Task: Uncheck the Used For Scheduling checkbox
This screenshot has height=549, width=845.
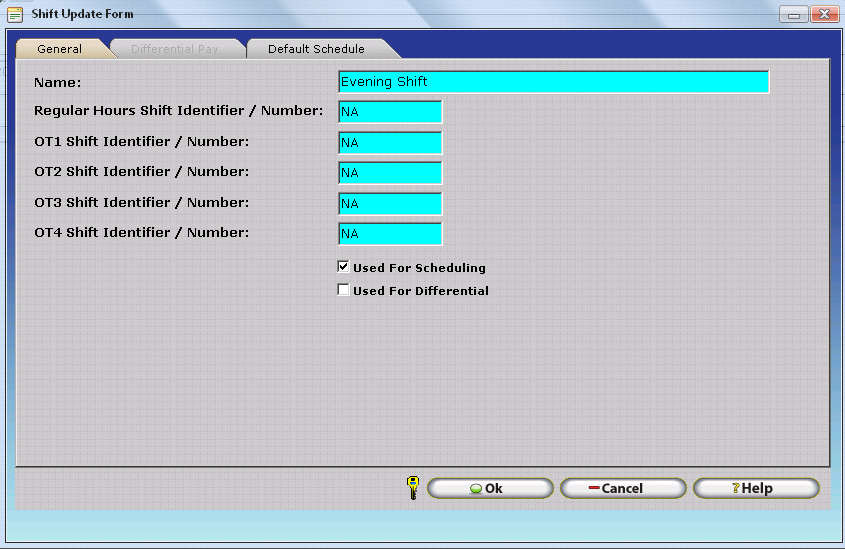Action: click(344, 267)
